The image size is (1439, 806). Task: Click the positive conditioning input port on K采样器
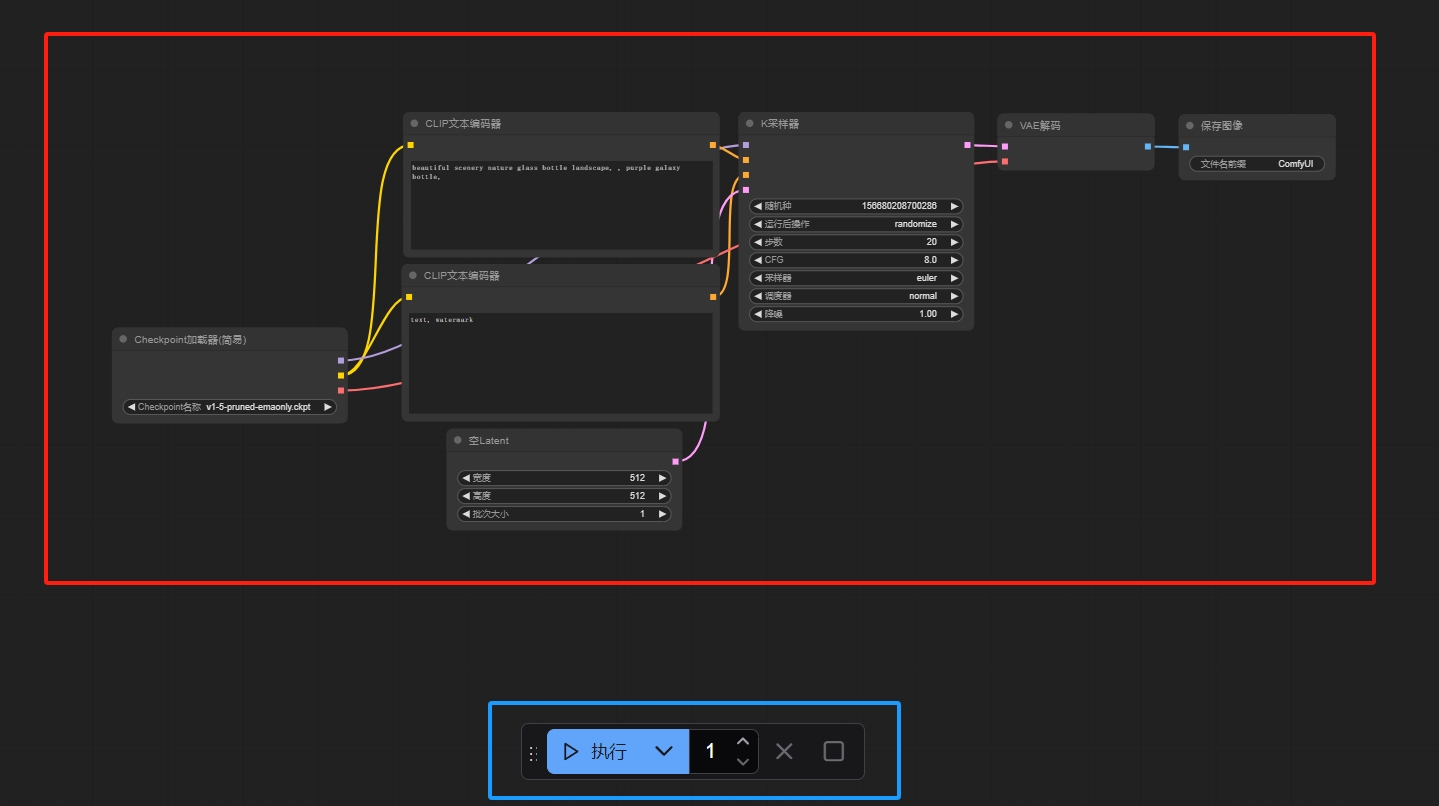pyautogui.click(x=746, y=160)
